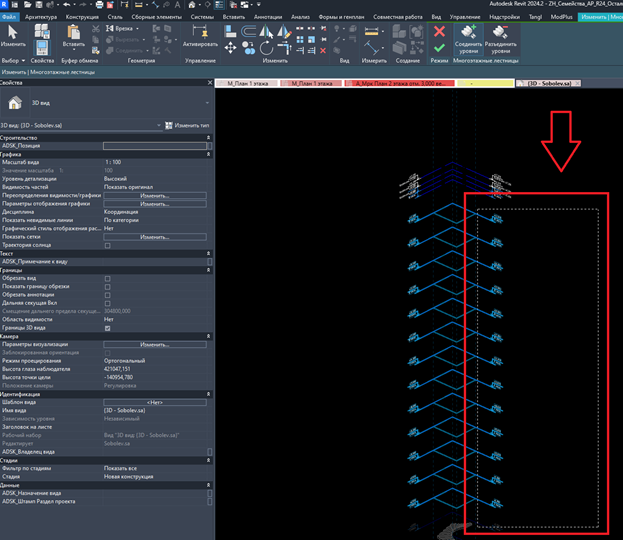623x540 pixels.
Task: Collapse the Границы properties section
Action: pos(208,270)
